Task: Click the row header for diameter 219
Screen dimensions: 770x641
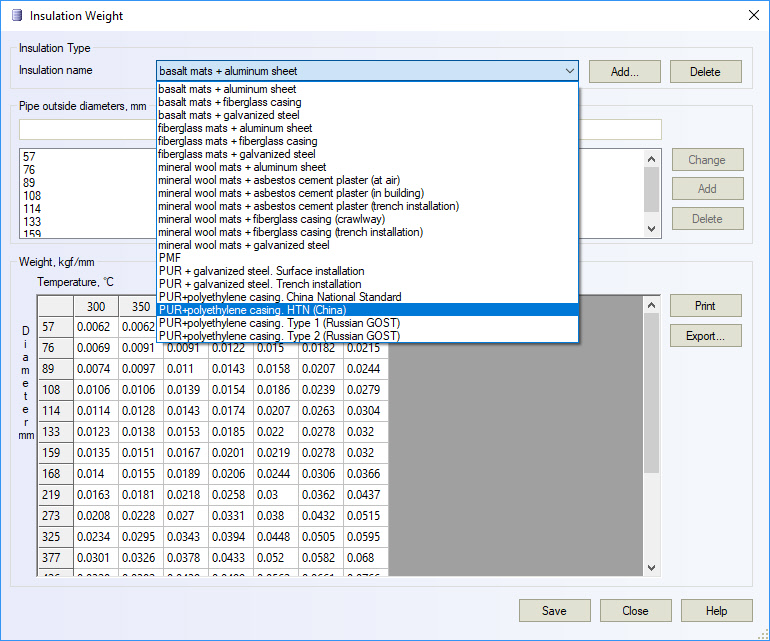Action: coord(55,495)
